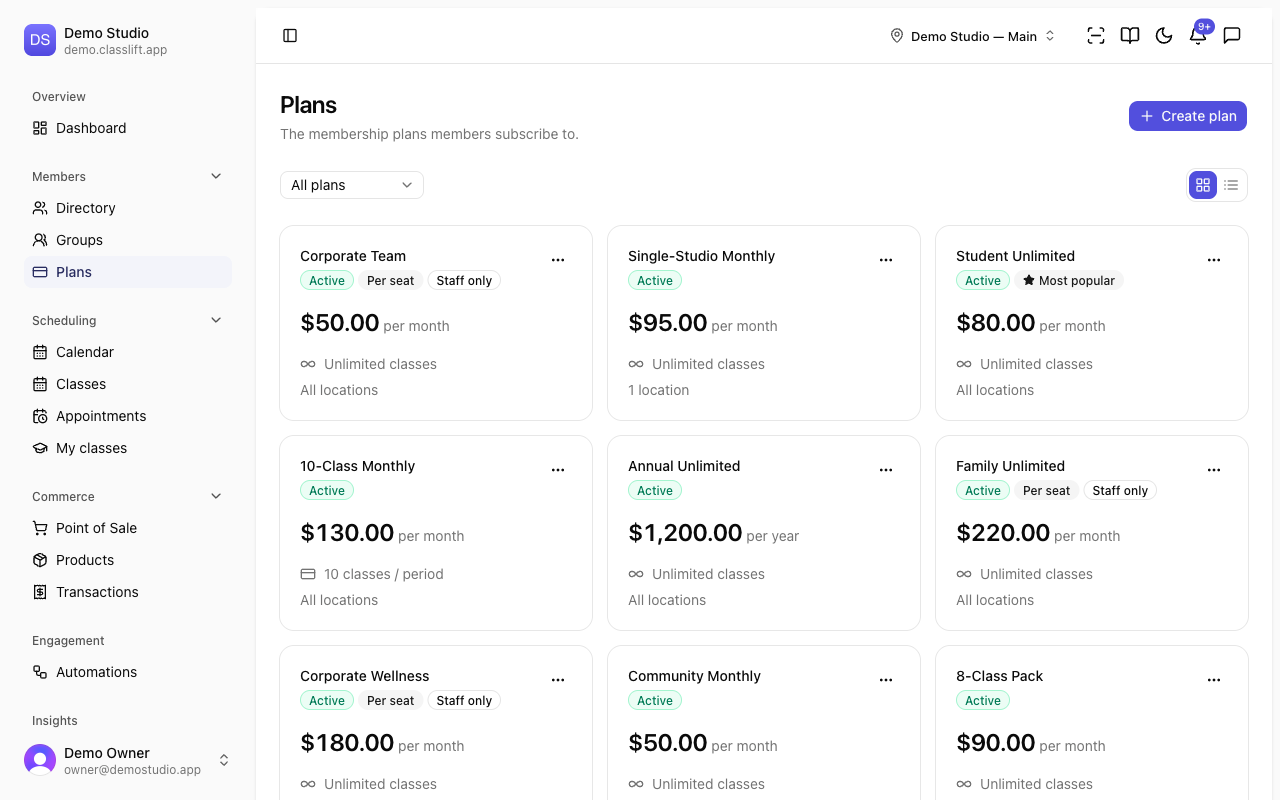The width and height of the screenshot is (1280, 800).
Task: Select Plans in the sidebar
Action: tap(128, 272)
